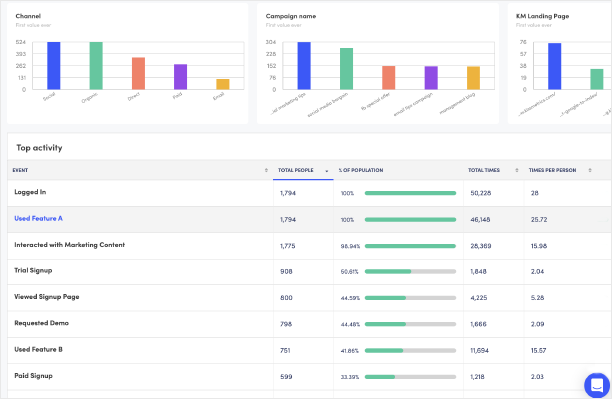Open the Used Feature A event link
The height and width of the screenshot is (399, 612).
(38, 219)
